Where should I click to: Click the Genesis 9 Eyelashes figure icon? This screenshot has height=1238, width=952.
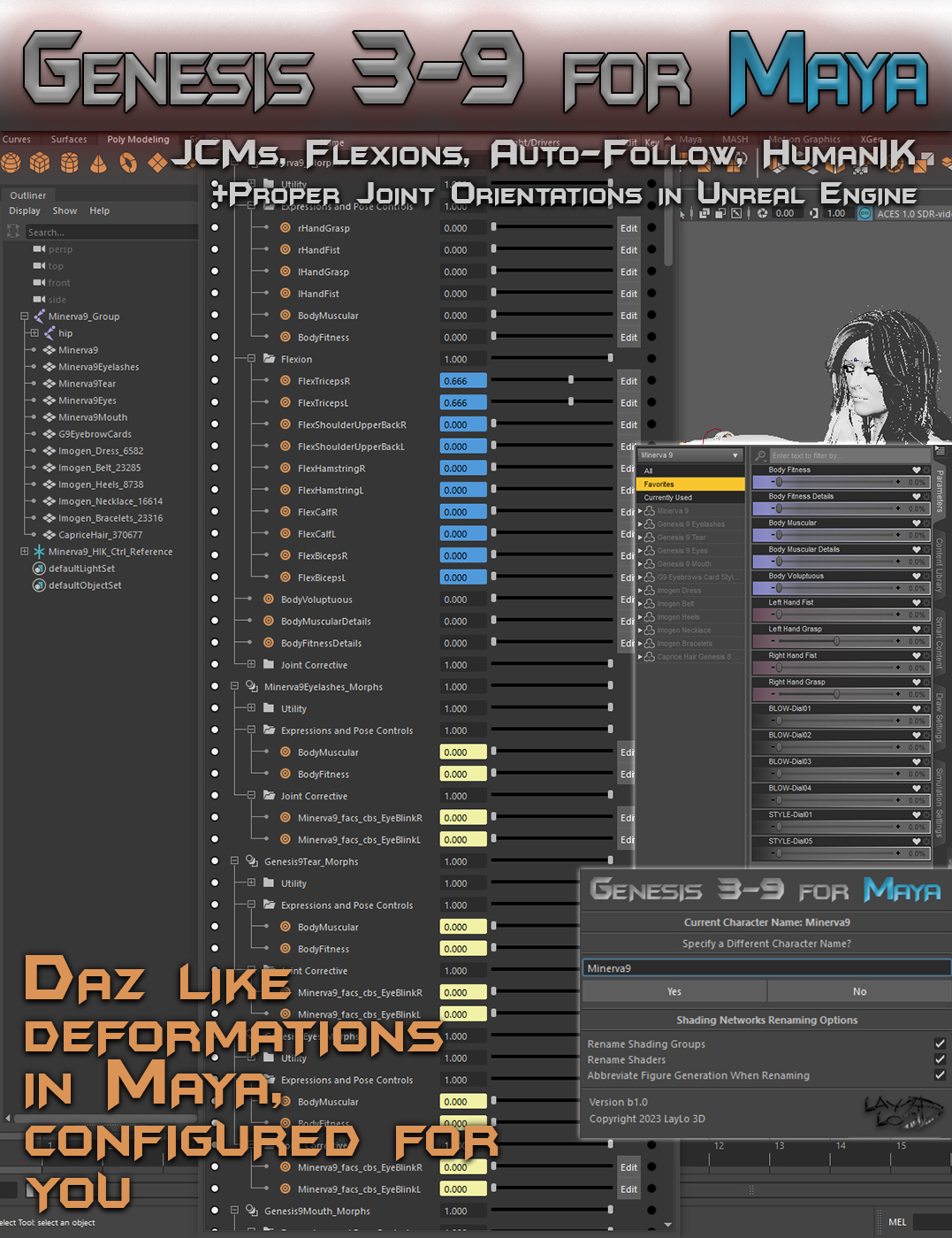pyautogui.click(x=650, y=523)
